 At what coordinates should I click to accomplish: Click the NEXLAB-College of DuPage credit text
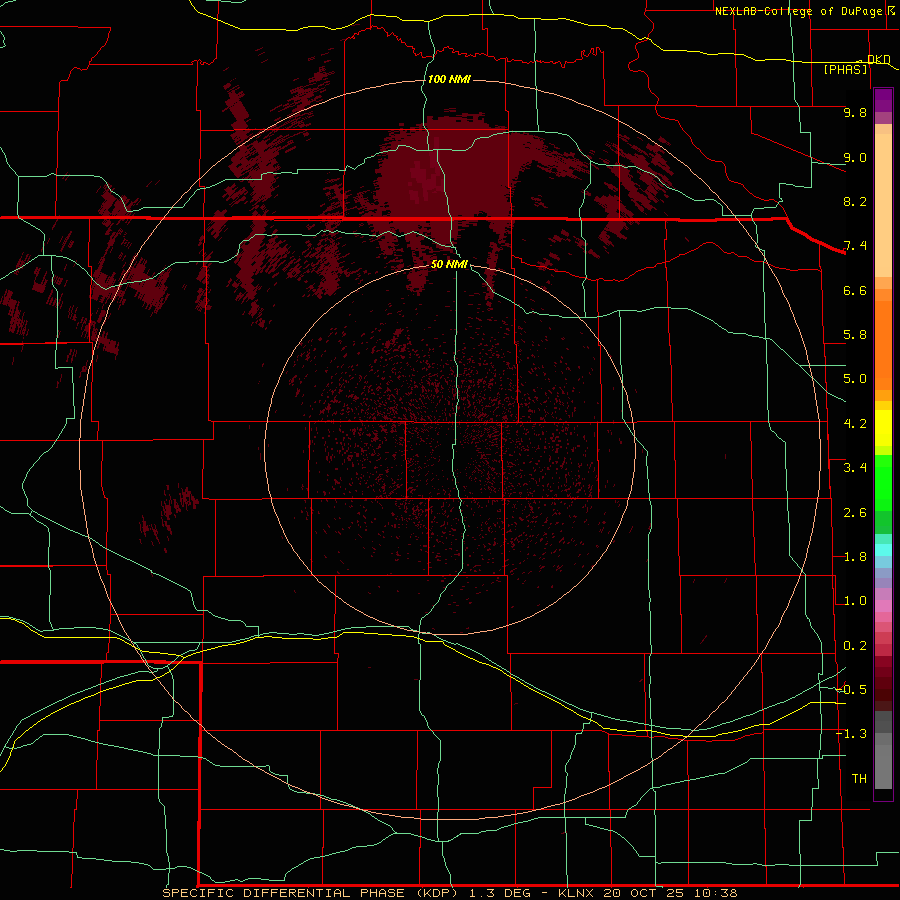click(x=798, y=11)
